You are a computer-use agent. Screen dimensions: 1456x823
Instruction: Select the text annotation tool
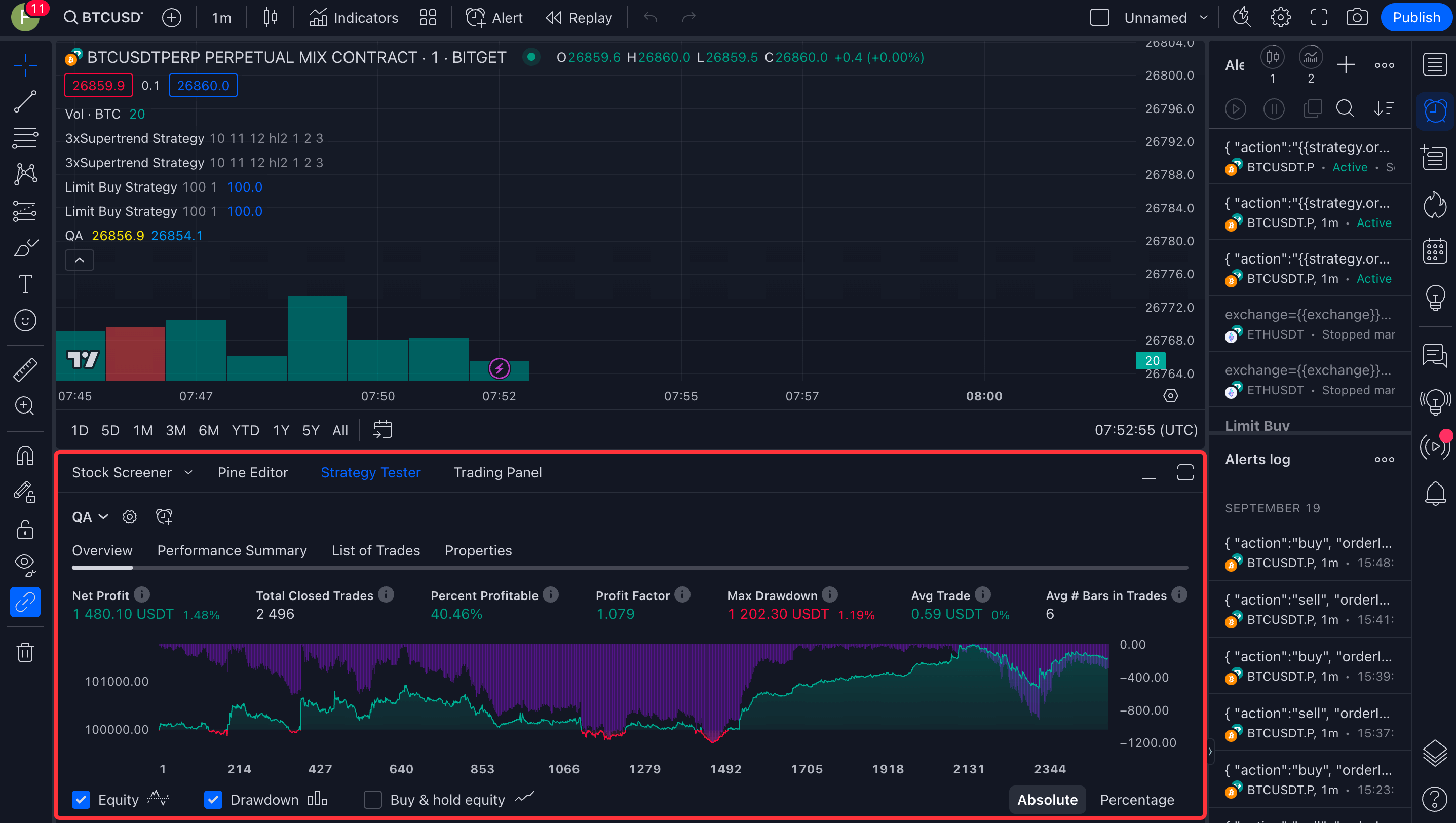click(x=25, y=284)
